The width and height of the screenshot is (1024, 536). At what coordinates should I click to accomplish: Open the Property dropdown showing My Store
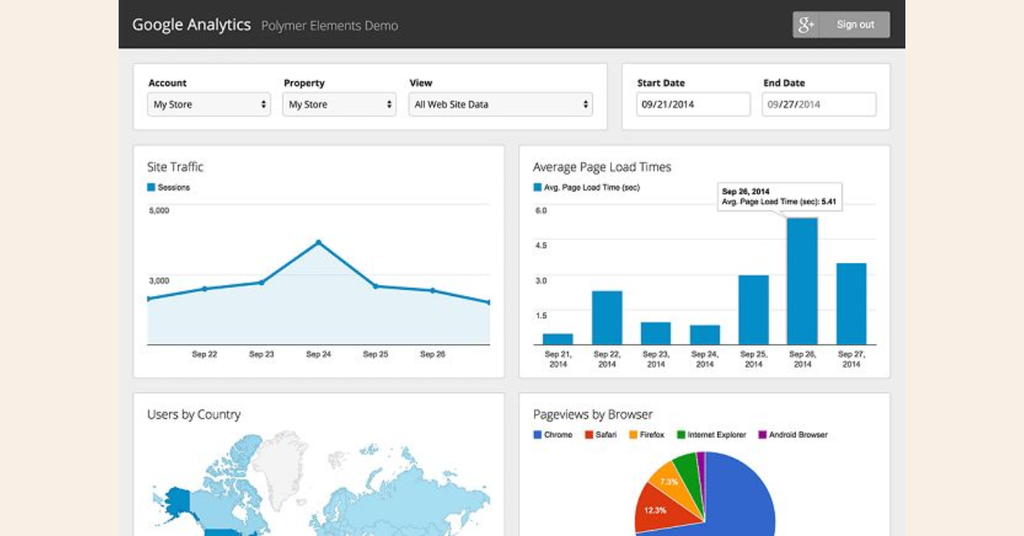click(339, 104)
